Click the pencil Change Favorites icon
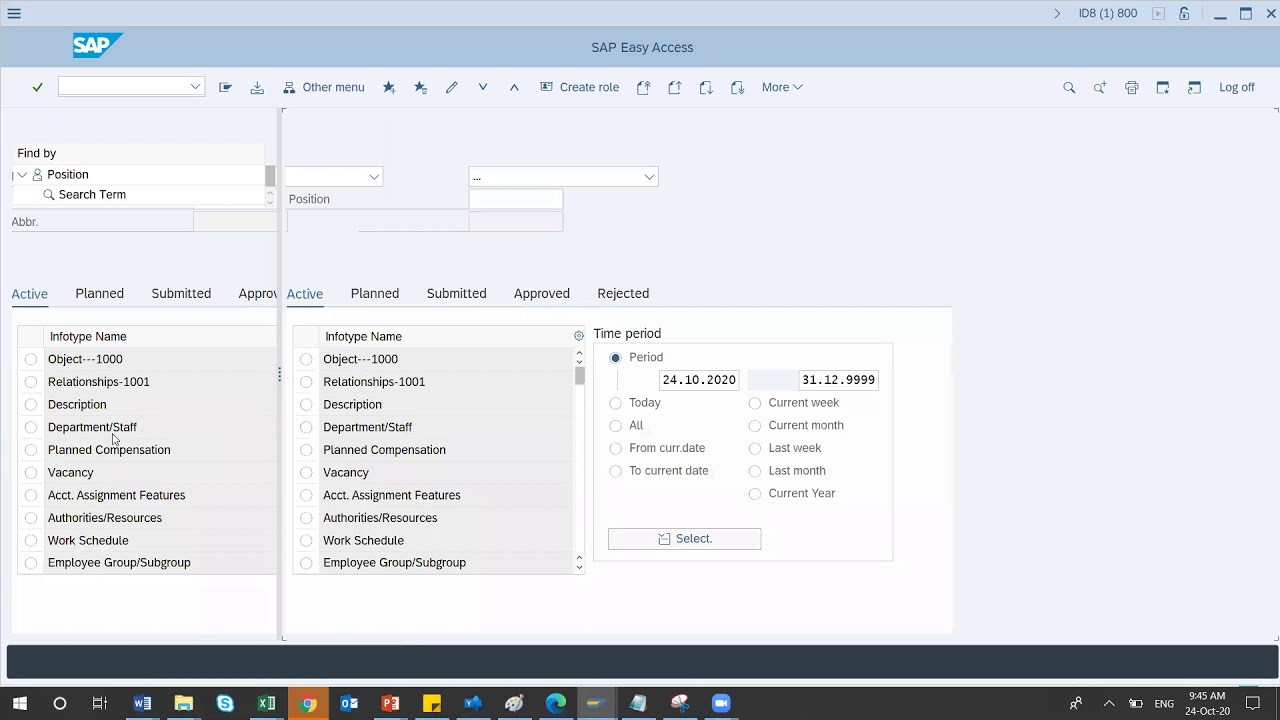The image size is (1280, 720). [452, 87]
